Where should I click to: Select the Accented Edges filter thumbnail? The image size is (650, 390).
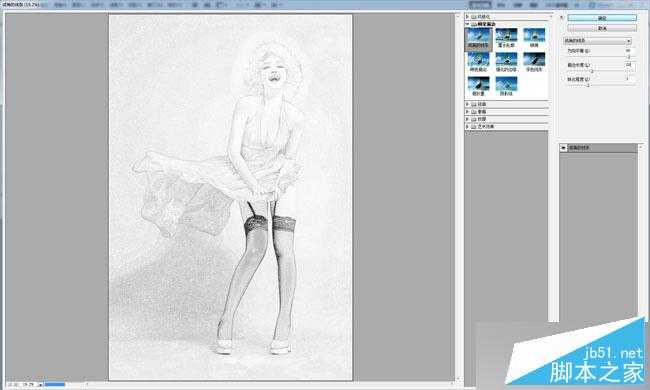506,62
